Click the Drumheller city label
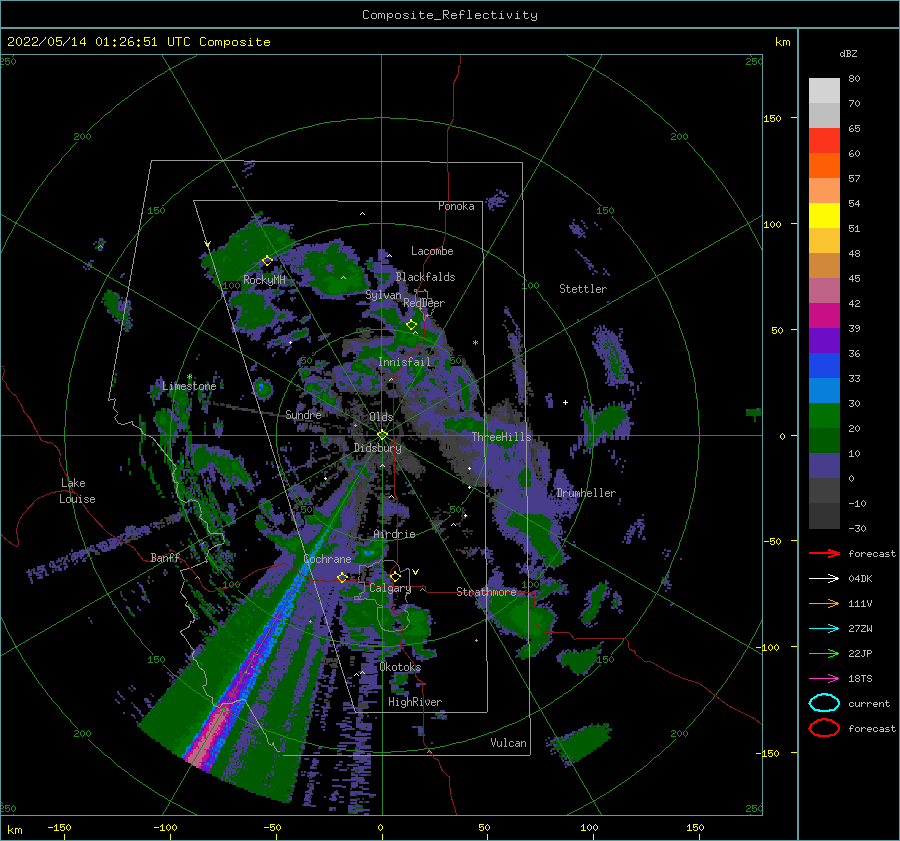 (586, 493)
